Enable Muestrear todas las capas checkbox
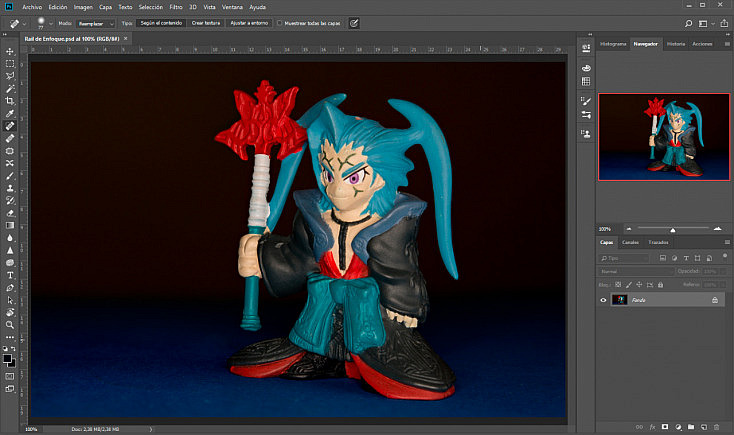The height and width of the screenshot is (435, 734). [279, 23]
